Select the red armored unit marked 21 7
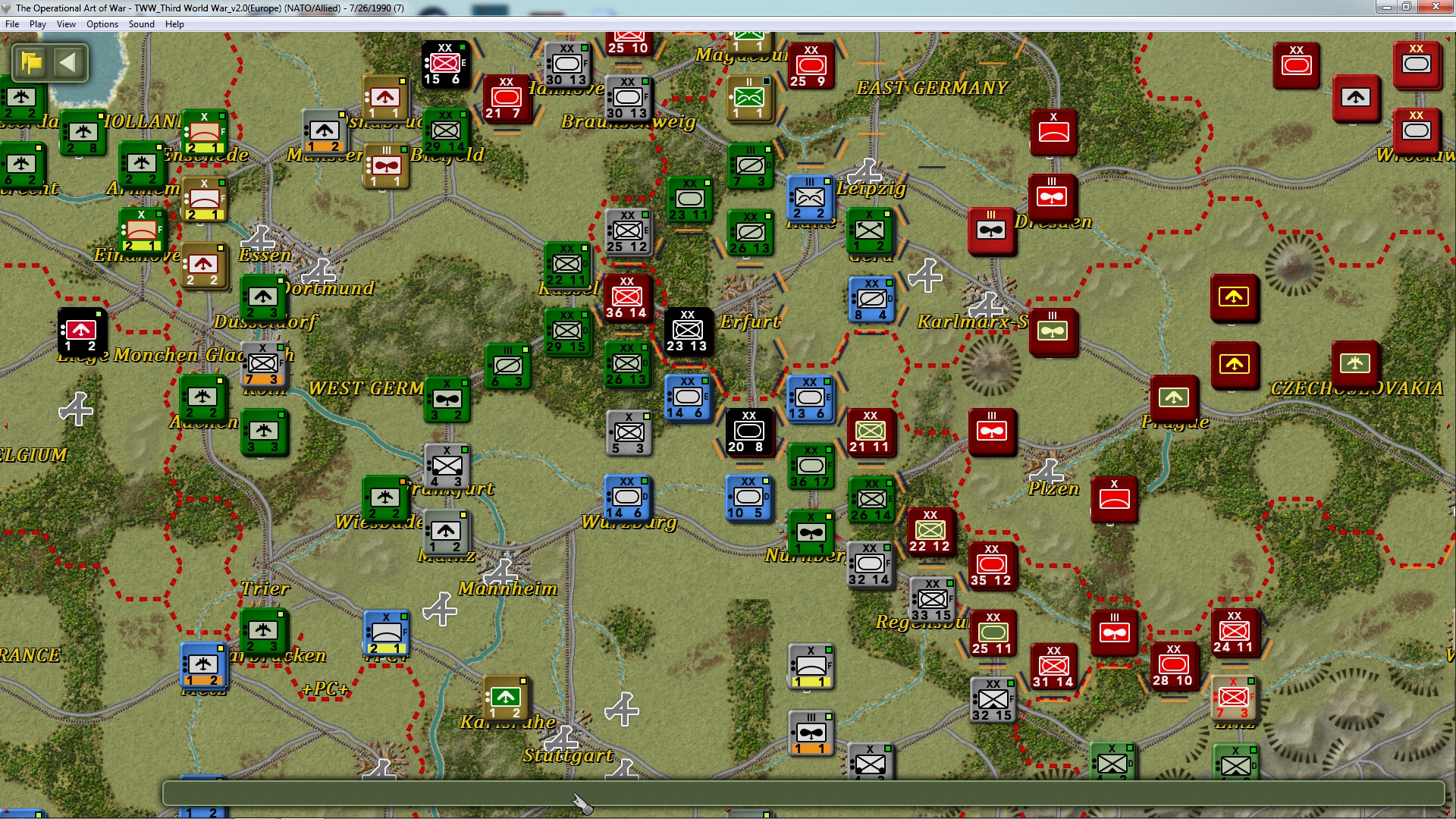This screenshot has height=819, width=1456. (x=506, y=98)
